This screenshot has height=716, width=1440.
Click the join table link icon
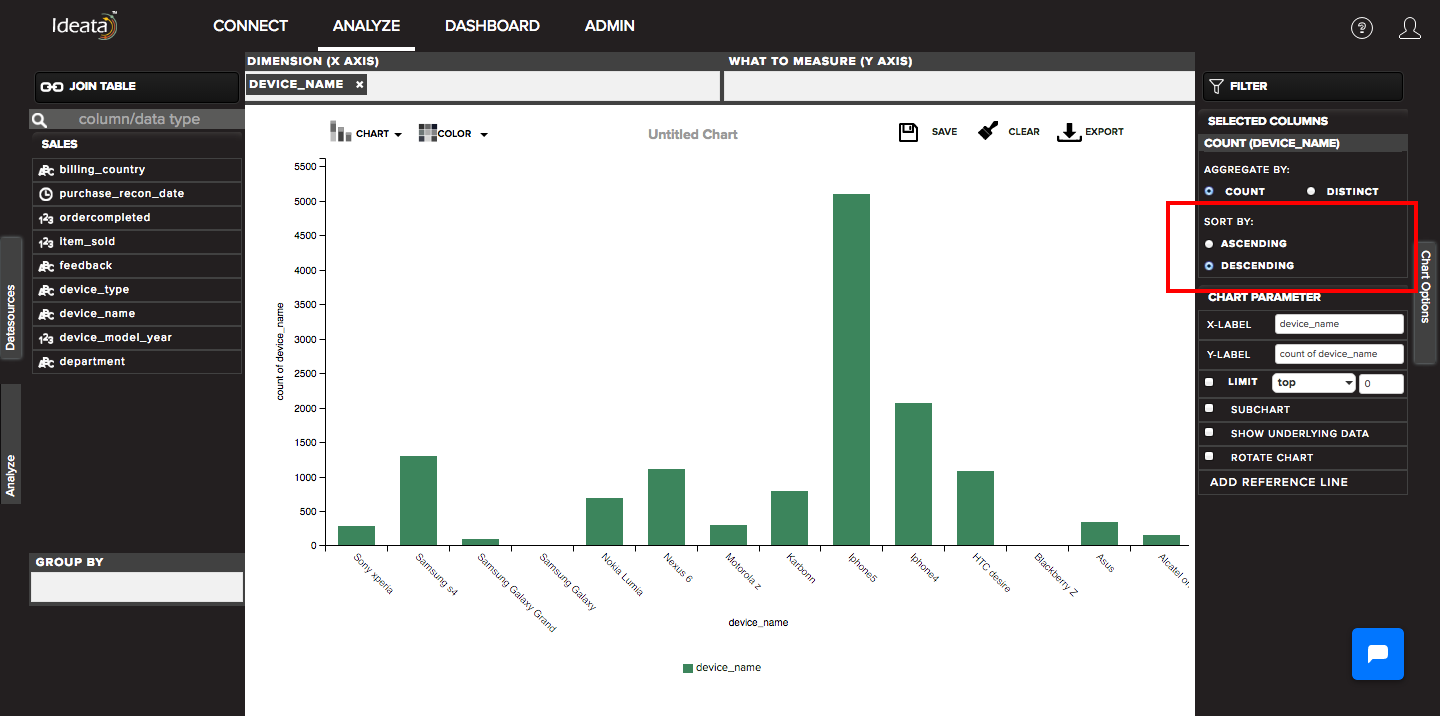(51, 87)
